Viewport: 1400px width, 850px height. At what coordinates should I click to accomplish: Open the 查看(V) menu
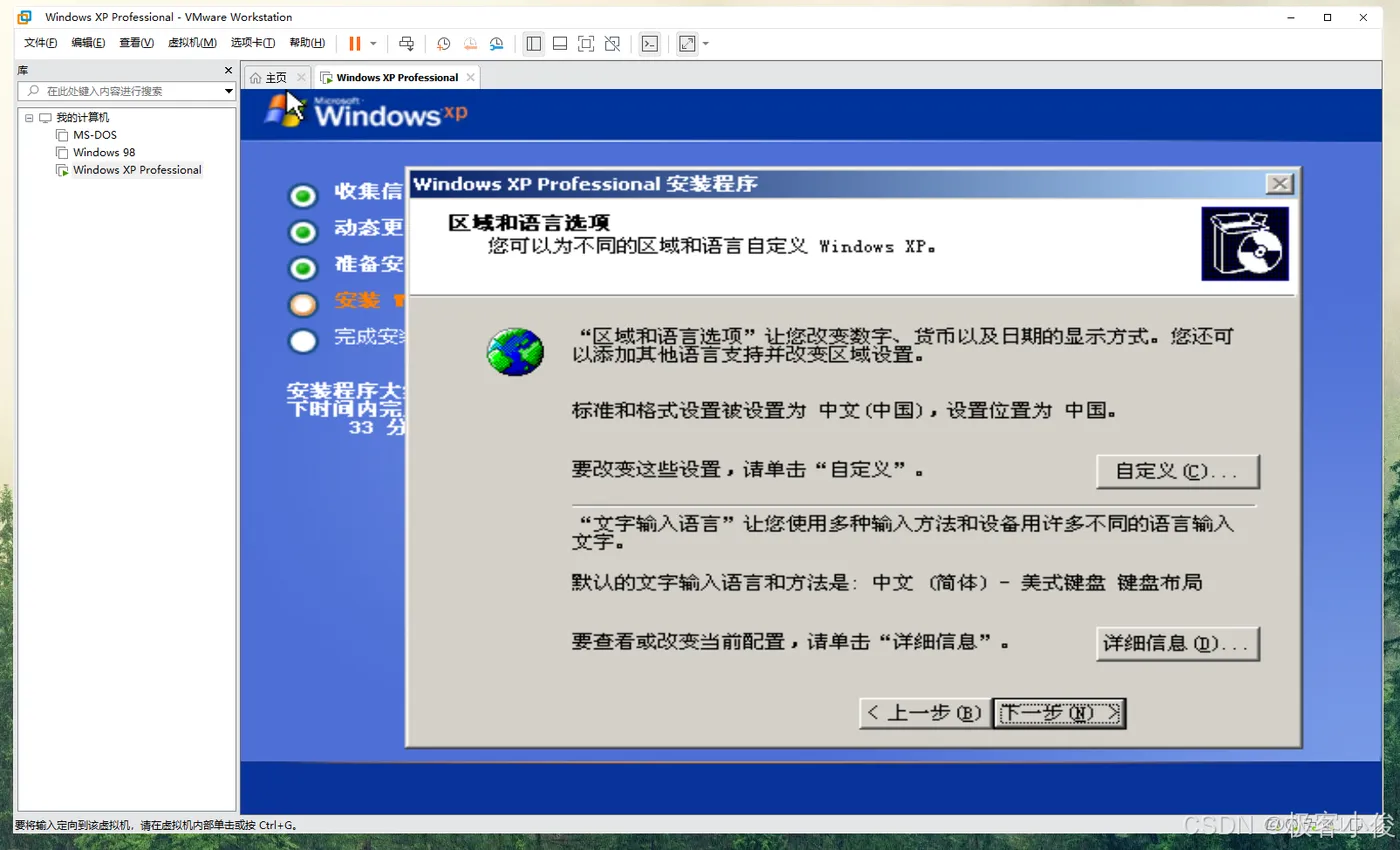click(136, 43)
